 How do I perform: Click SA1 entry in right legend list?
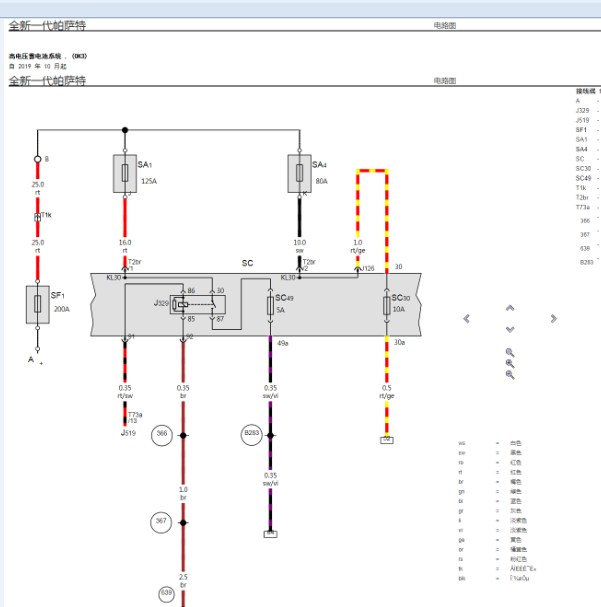pyautogui.click(x=582, y=139)
